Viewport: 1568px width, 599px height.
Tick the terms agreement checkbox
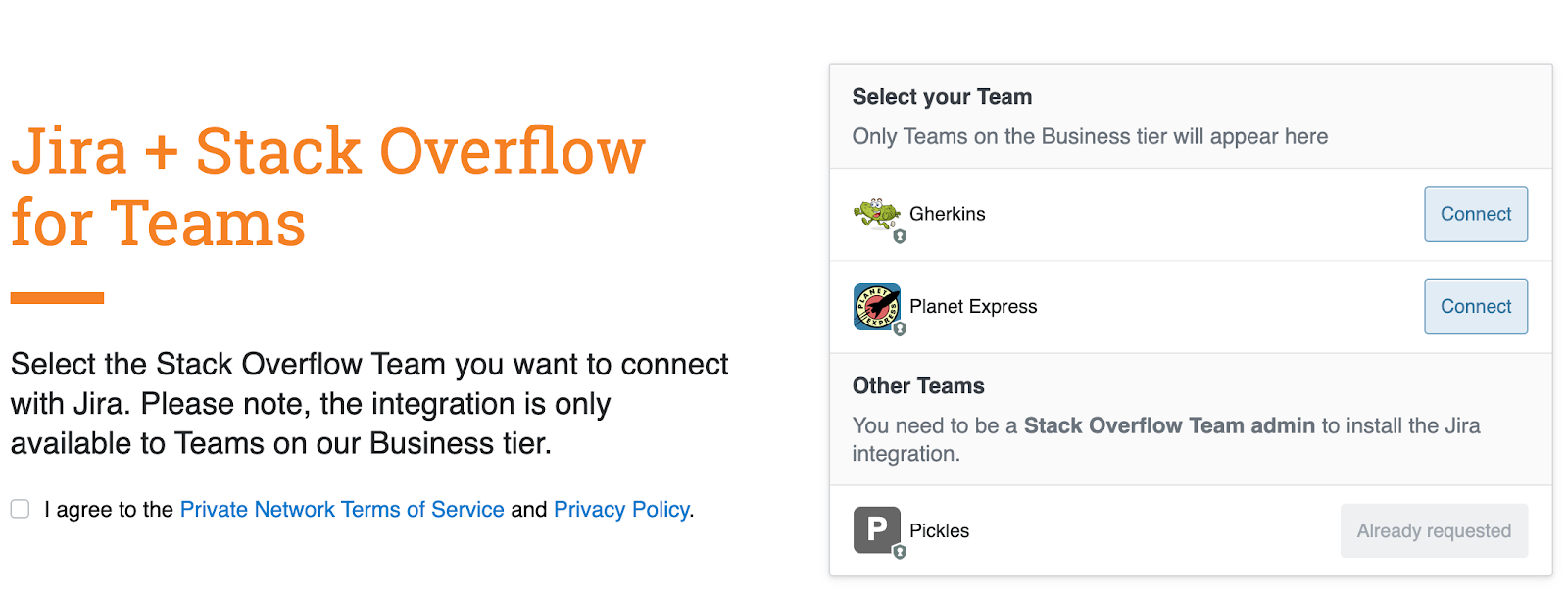pyautogui.click(x=20, y=509)
